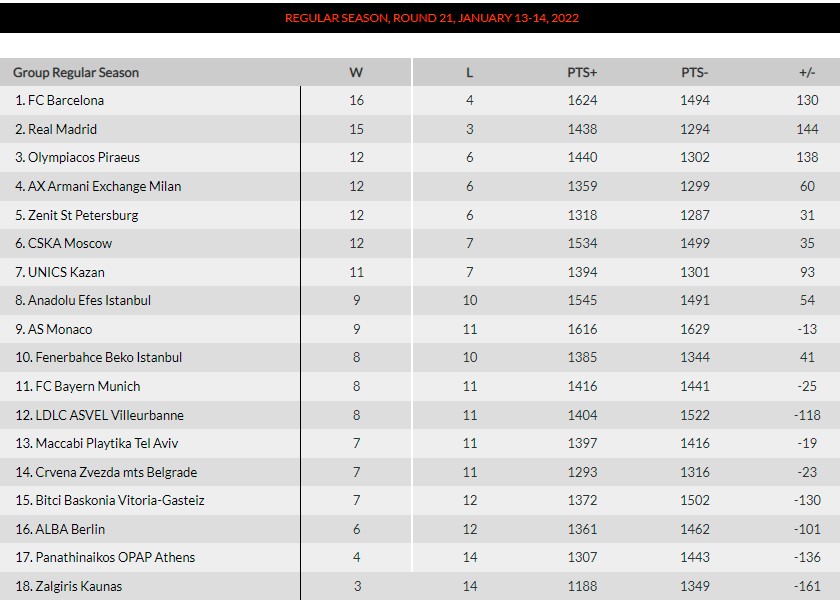This screenshot has width=840, height=601.
Task: Sort by the W column header
Action: tap(356, 72)
